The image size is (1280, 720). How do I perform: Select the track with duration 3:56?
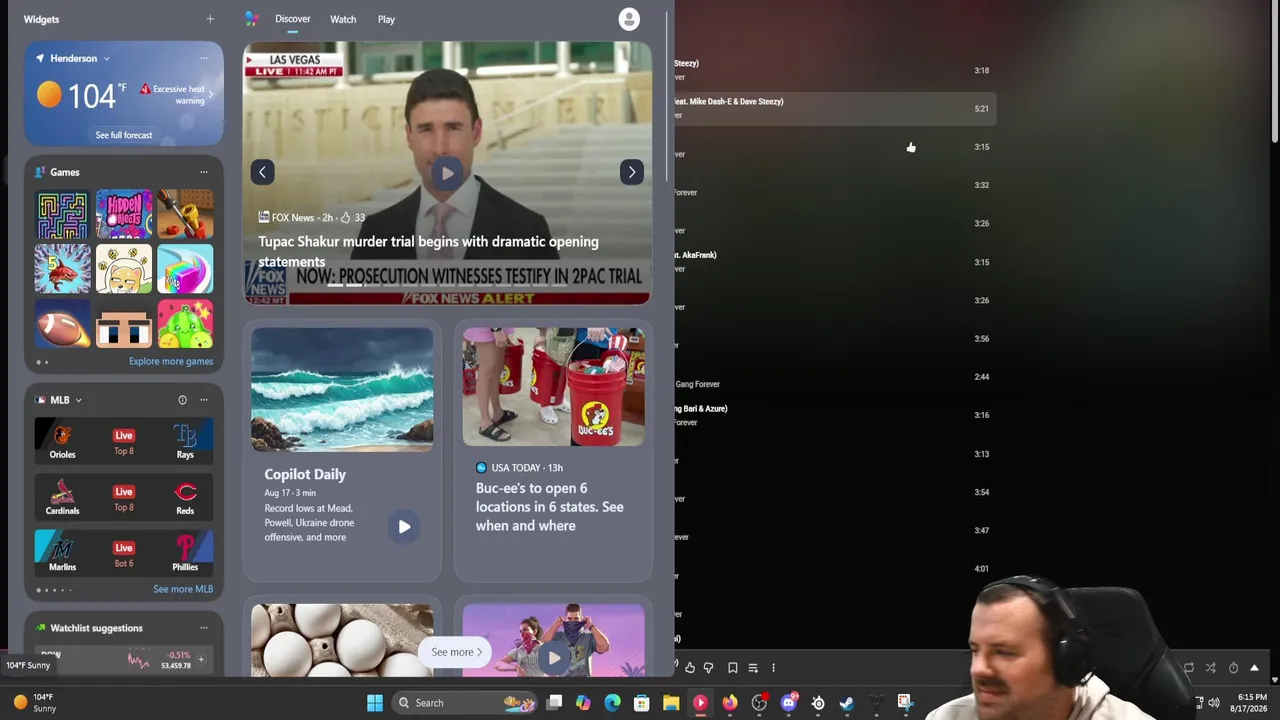click(835, 338)
